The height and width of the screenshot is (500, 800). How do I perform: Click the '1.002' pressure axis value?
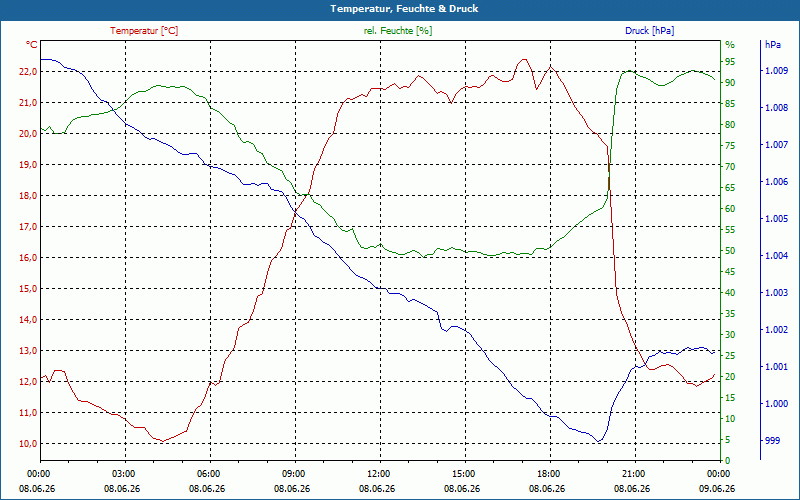[x=776, y=330]
